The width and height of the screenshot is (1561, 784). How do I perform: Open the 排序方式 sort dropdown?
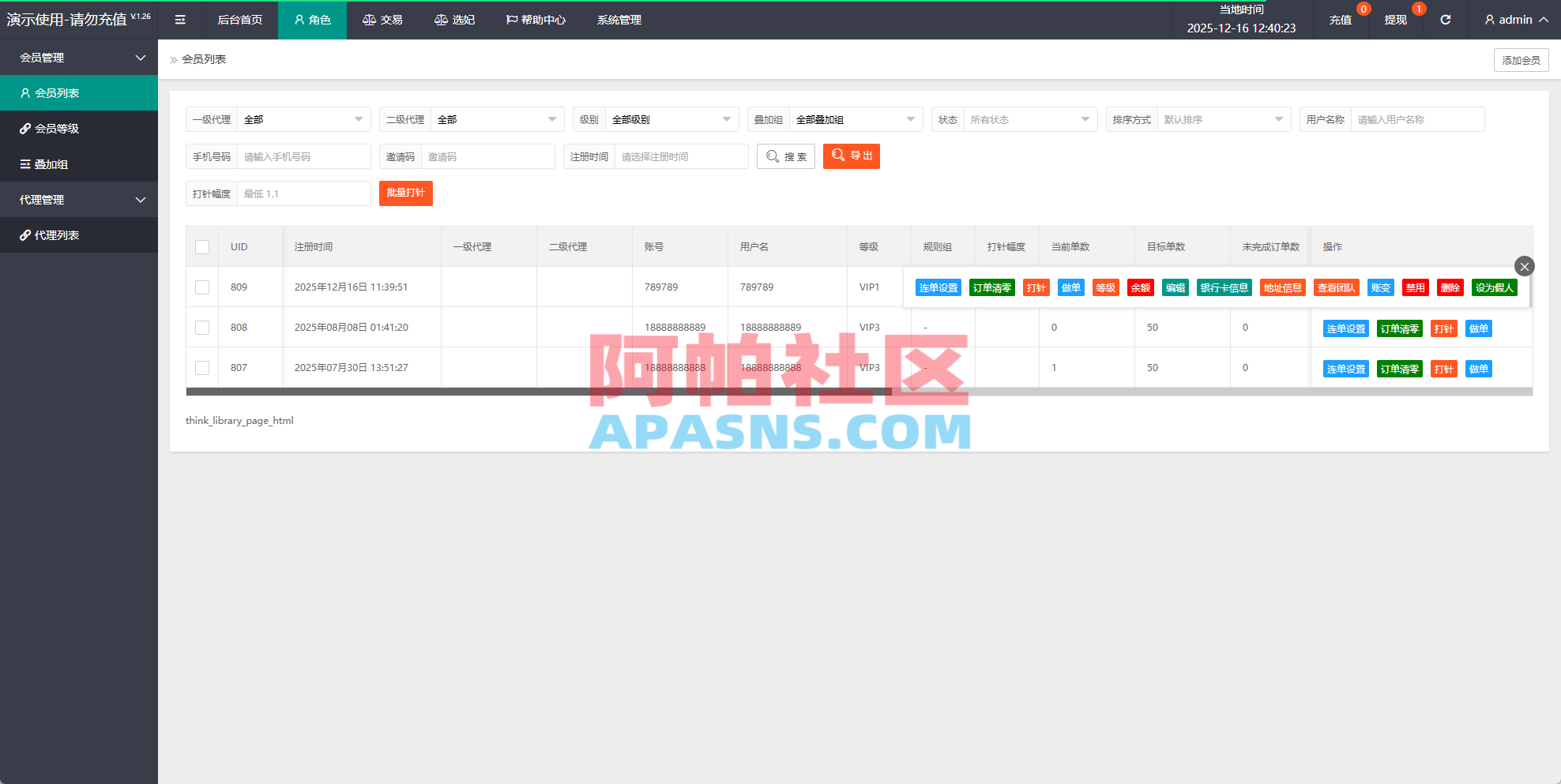coord(1224,119)
